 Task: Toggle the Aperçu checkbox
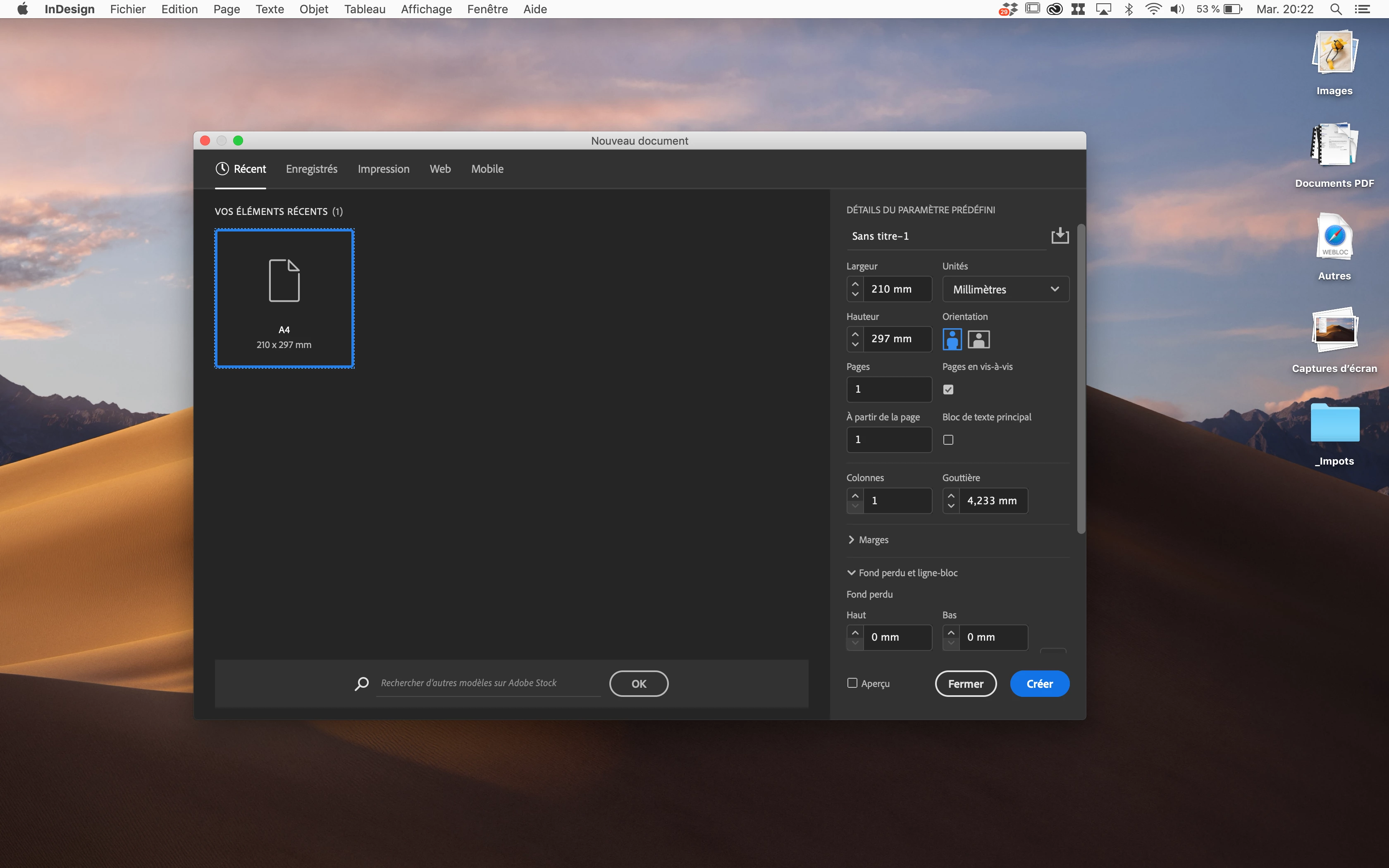pyautogui.click(x=852, y=683)
